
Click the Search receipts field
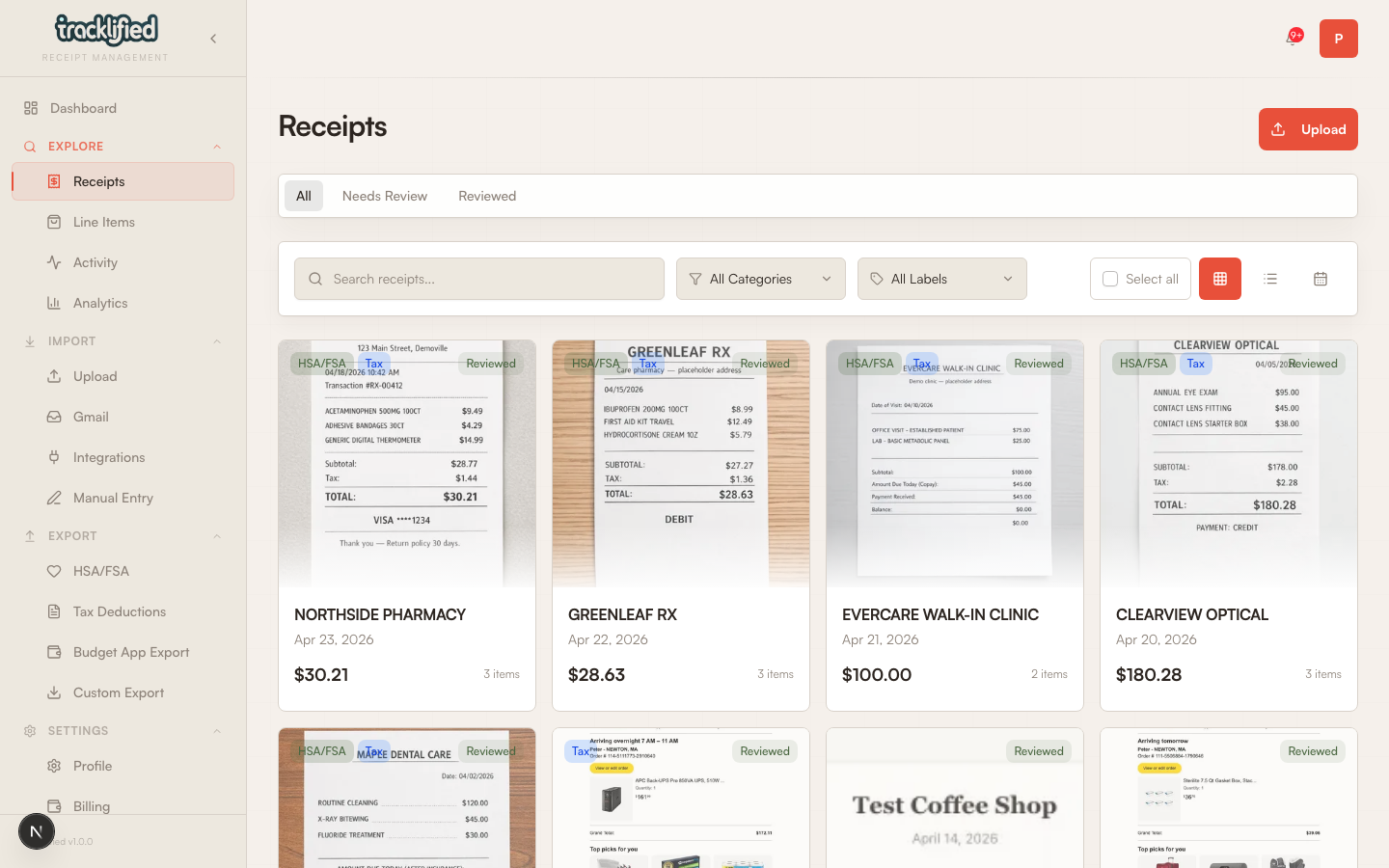479,279
